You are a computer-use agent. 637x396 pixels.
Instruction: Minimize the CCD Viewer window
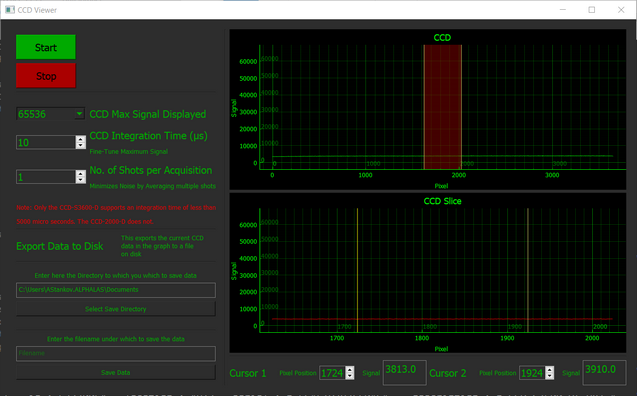pos(563,10)
